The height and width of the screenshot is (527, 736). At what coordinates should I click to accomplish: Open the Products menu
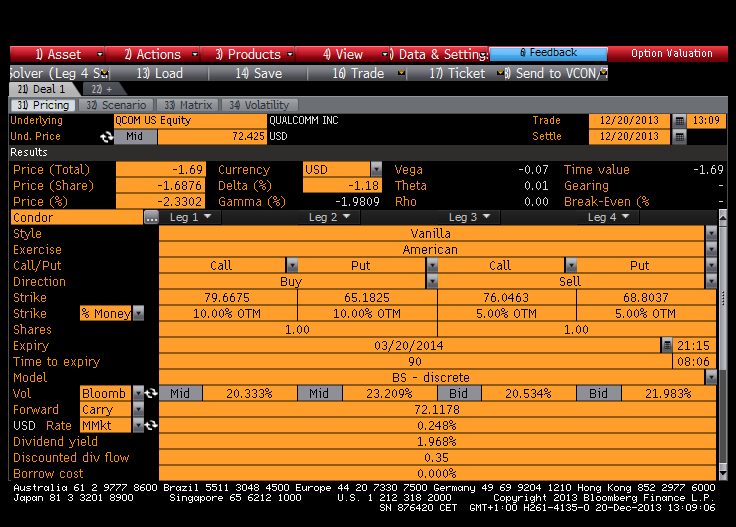pyautogui.click(x=248, y=54)
